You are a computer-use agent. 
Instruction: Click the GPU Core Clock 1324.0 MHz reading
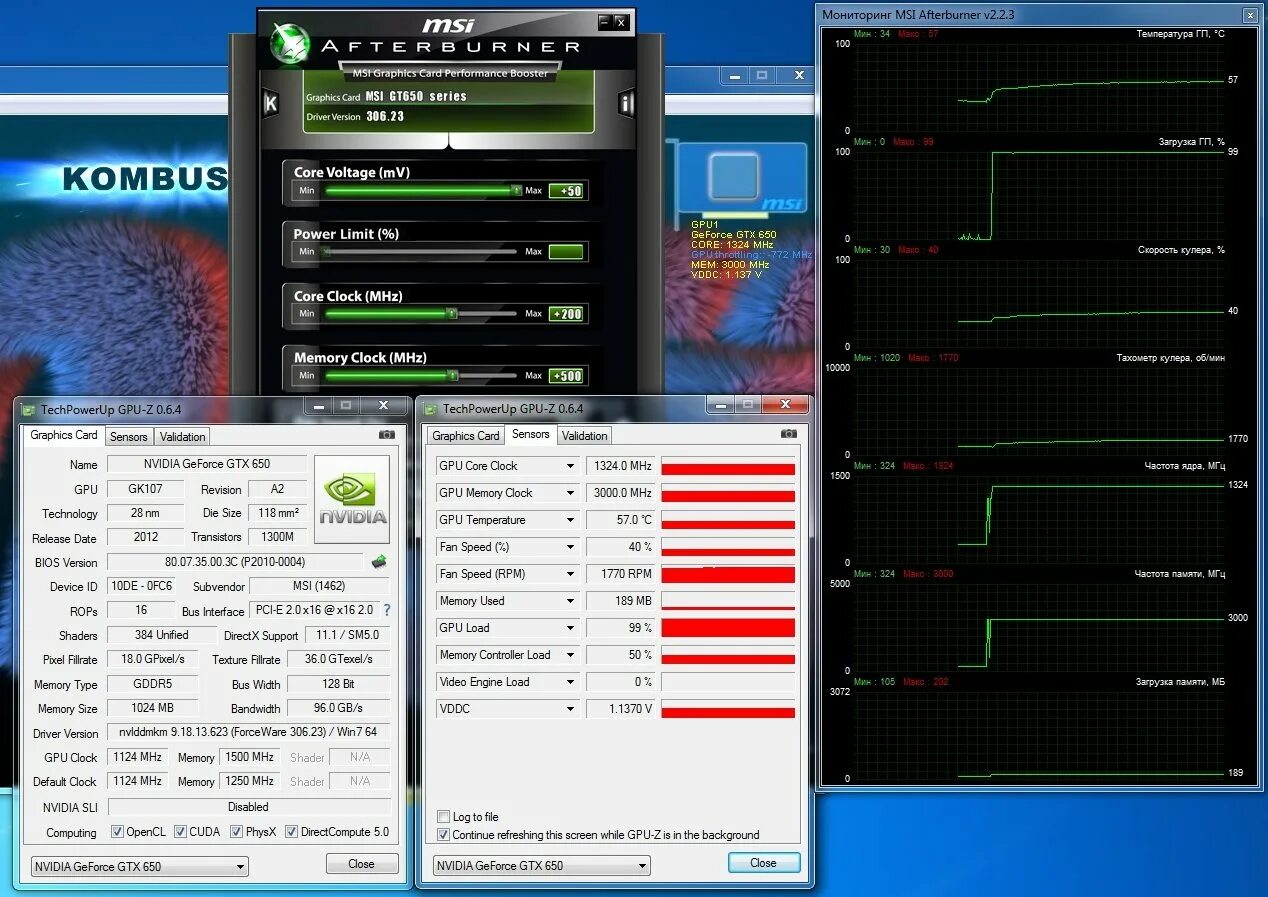(621, 466)
